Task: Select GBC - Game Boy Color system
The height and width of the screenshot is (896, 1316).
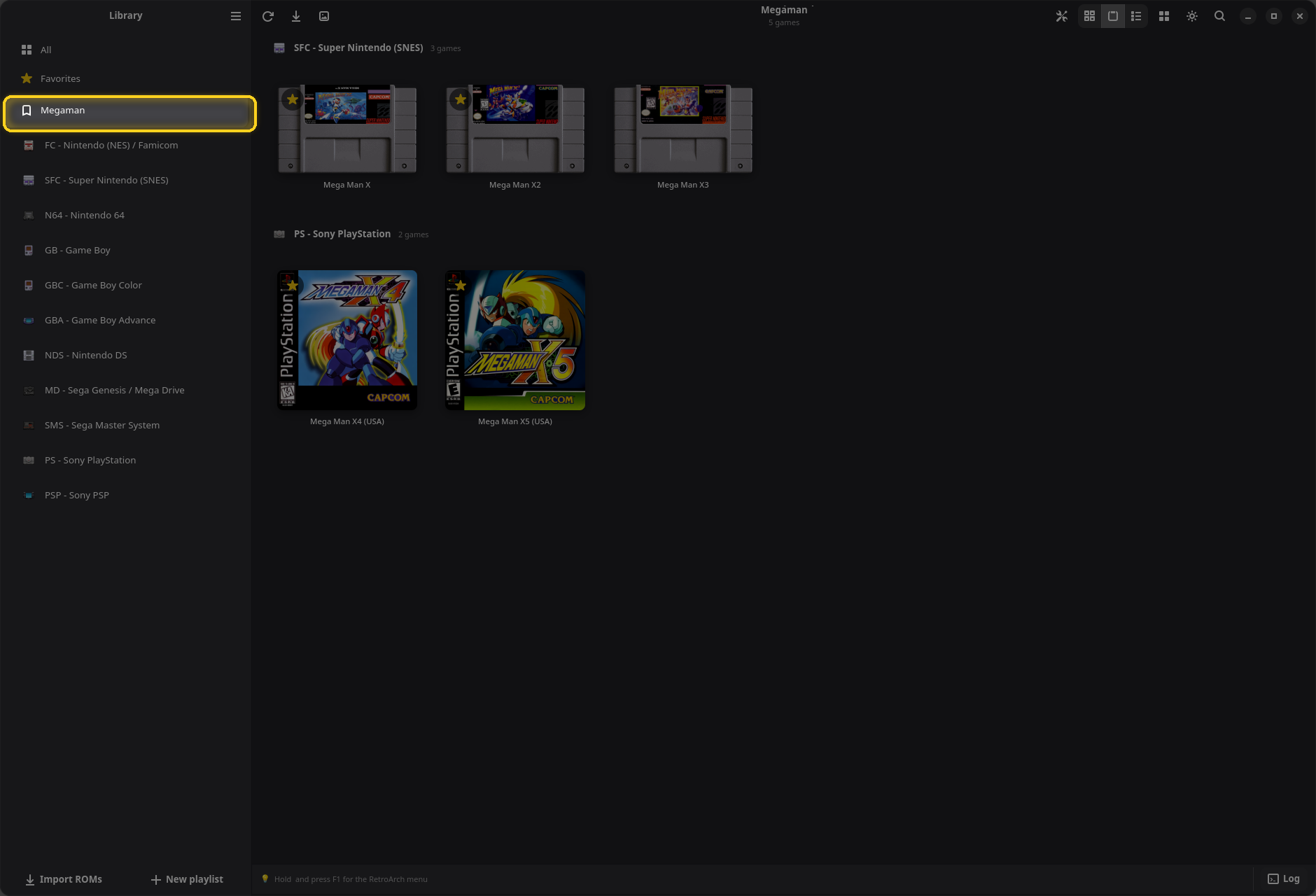Action: (x=126, y=285)
